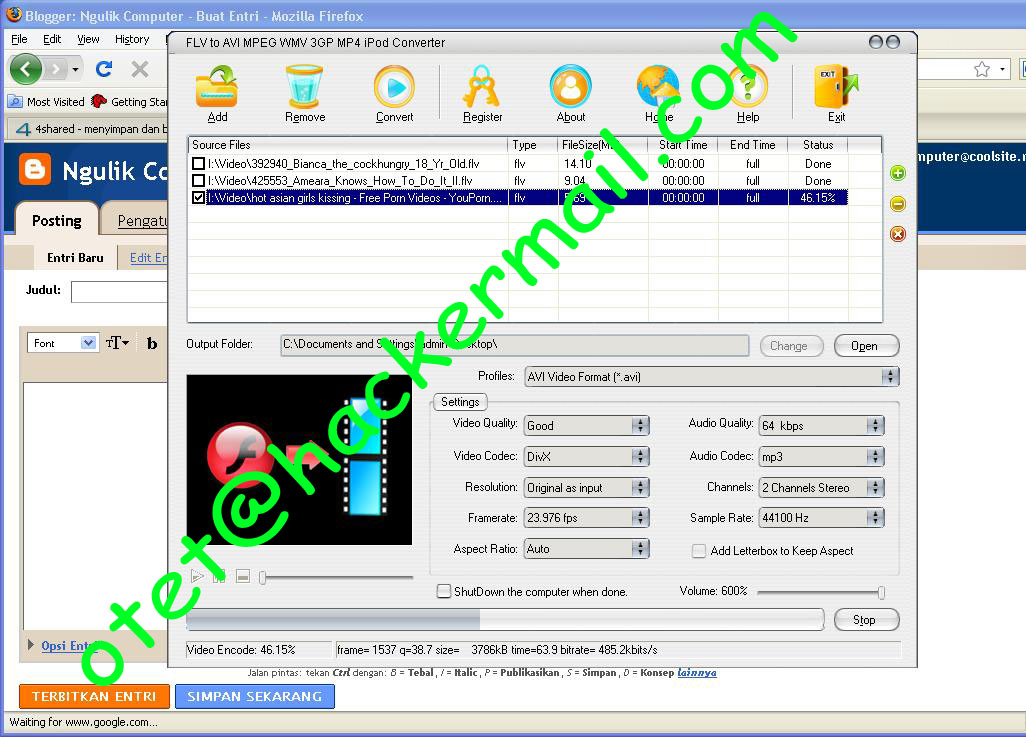Click the FLV to video preview thumbnail
The width and height of the screenshot is (1026, 737).
(299, 459)
